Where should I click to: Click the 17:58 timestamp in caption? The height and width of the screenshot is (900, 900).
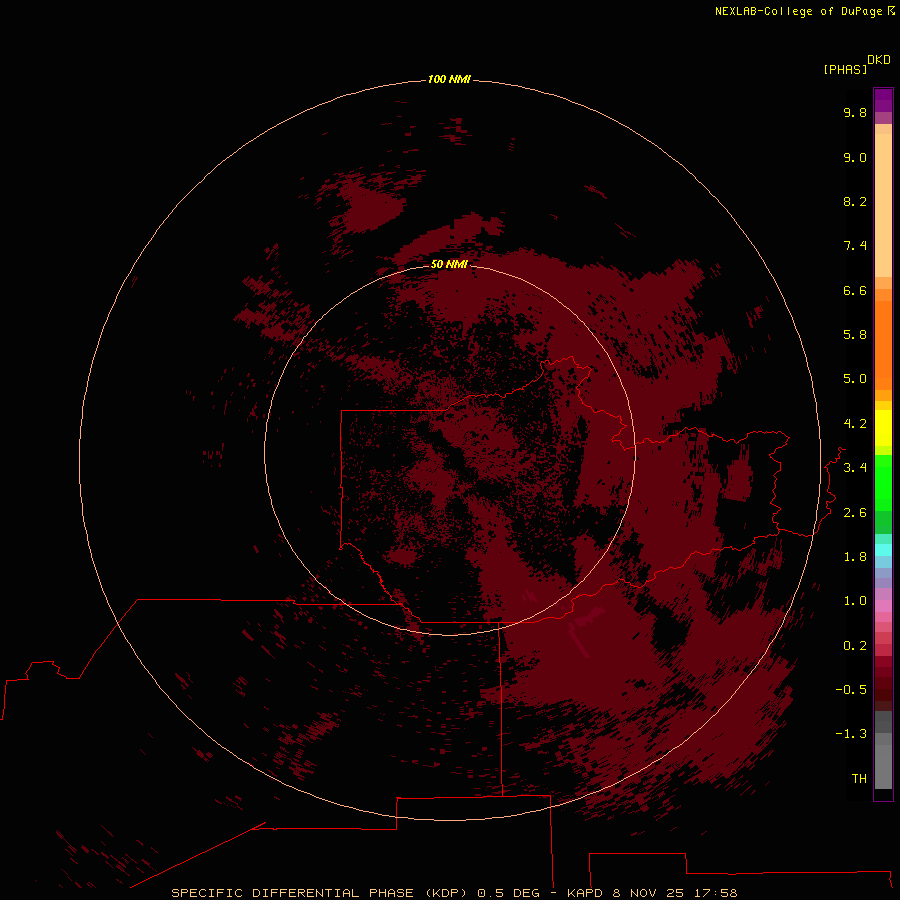[x=715, y=893]
